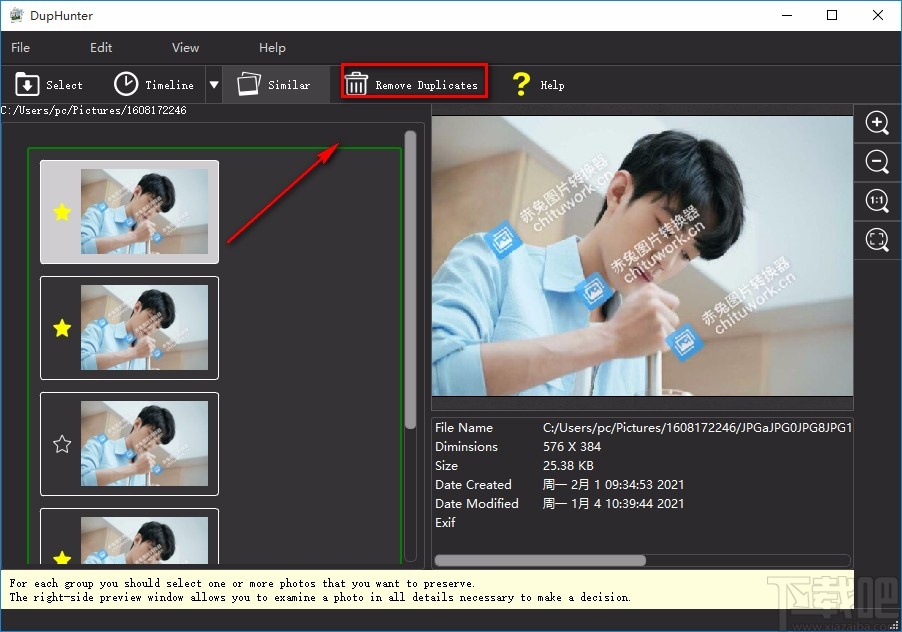Expand the Timeline dropdown arrow

point(213,85)
